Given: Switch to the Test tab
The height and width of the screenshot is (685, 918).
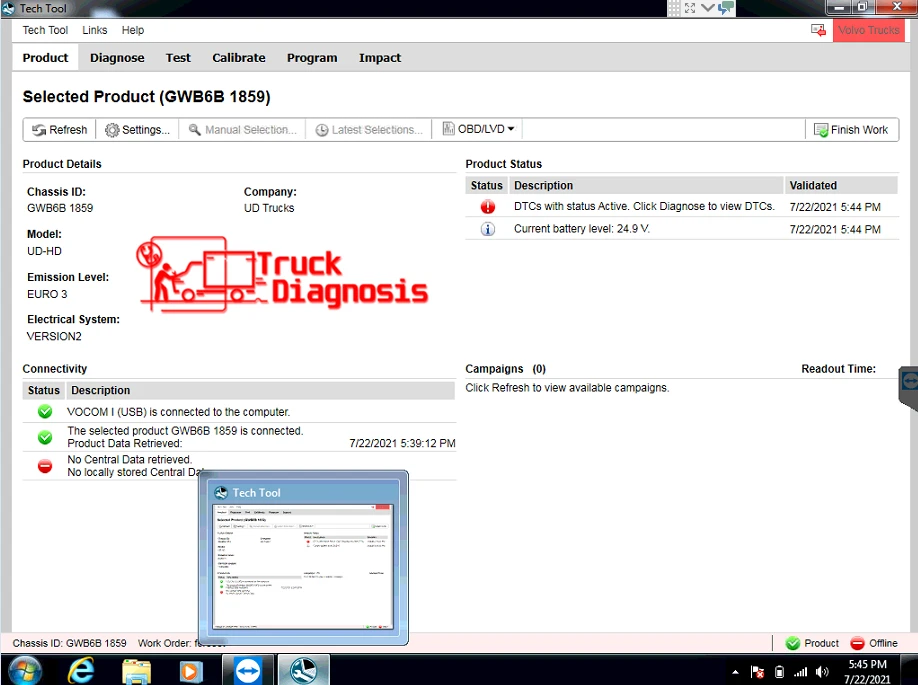Looking at the screenshot, I should [x=178, y=58].
